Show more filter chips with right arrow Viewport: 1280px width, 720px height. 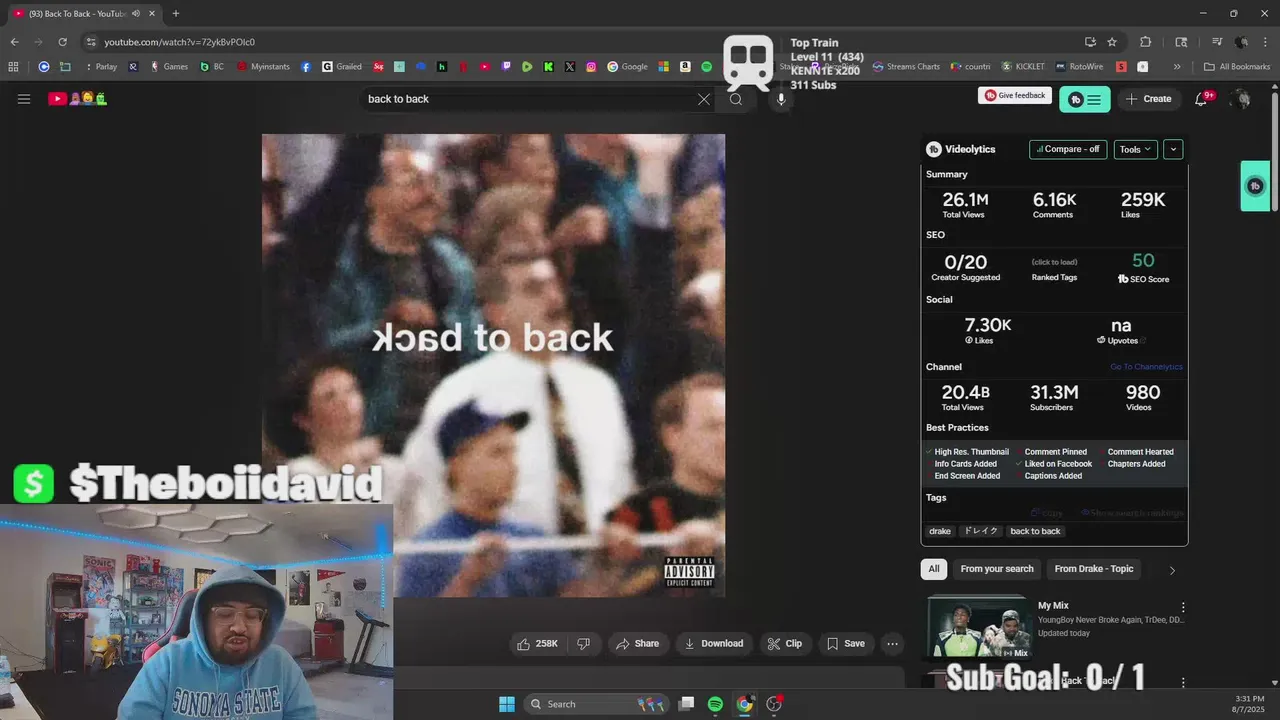point(1172,570)
